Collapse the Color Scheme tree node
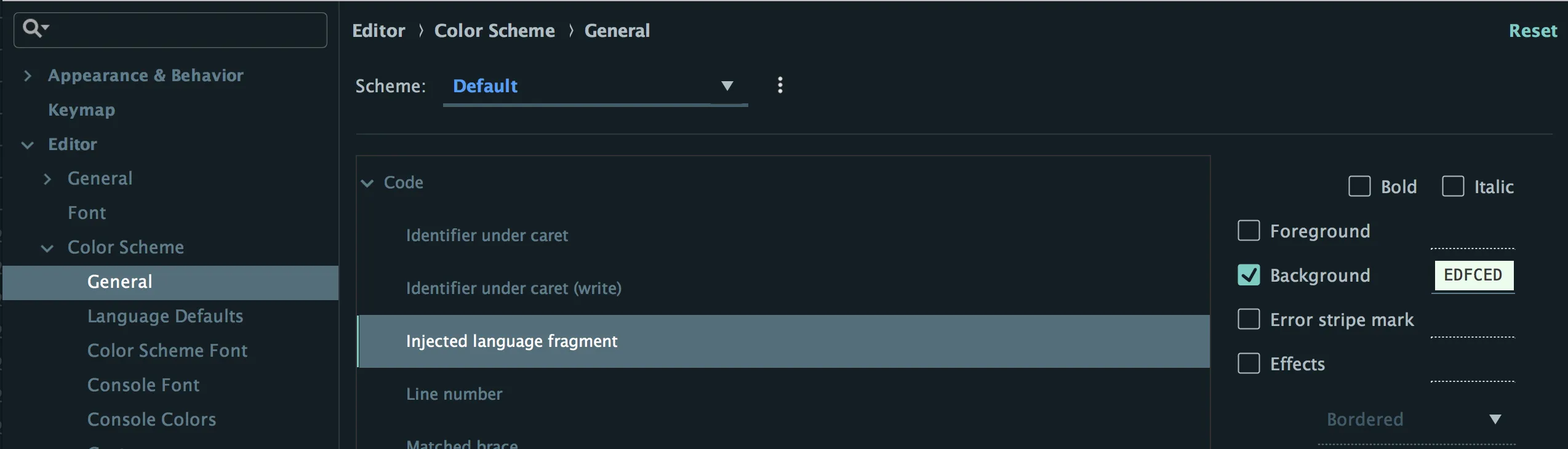This screenshot has height=449, width=1568. point(47,248)
